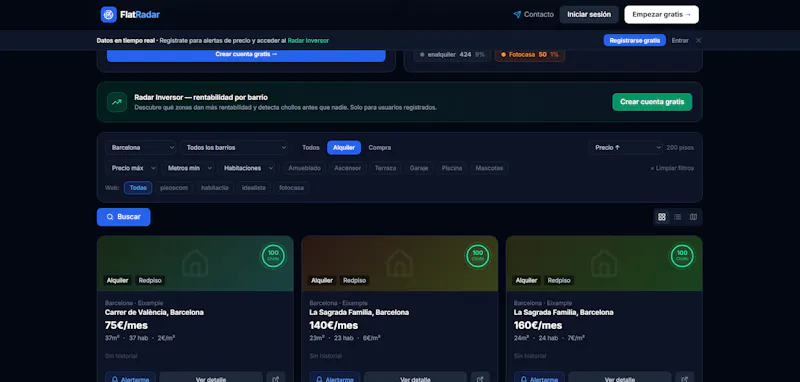Select the Alquiler tab

click(x=344, y=147)
